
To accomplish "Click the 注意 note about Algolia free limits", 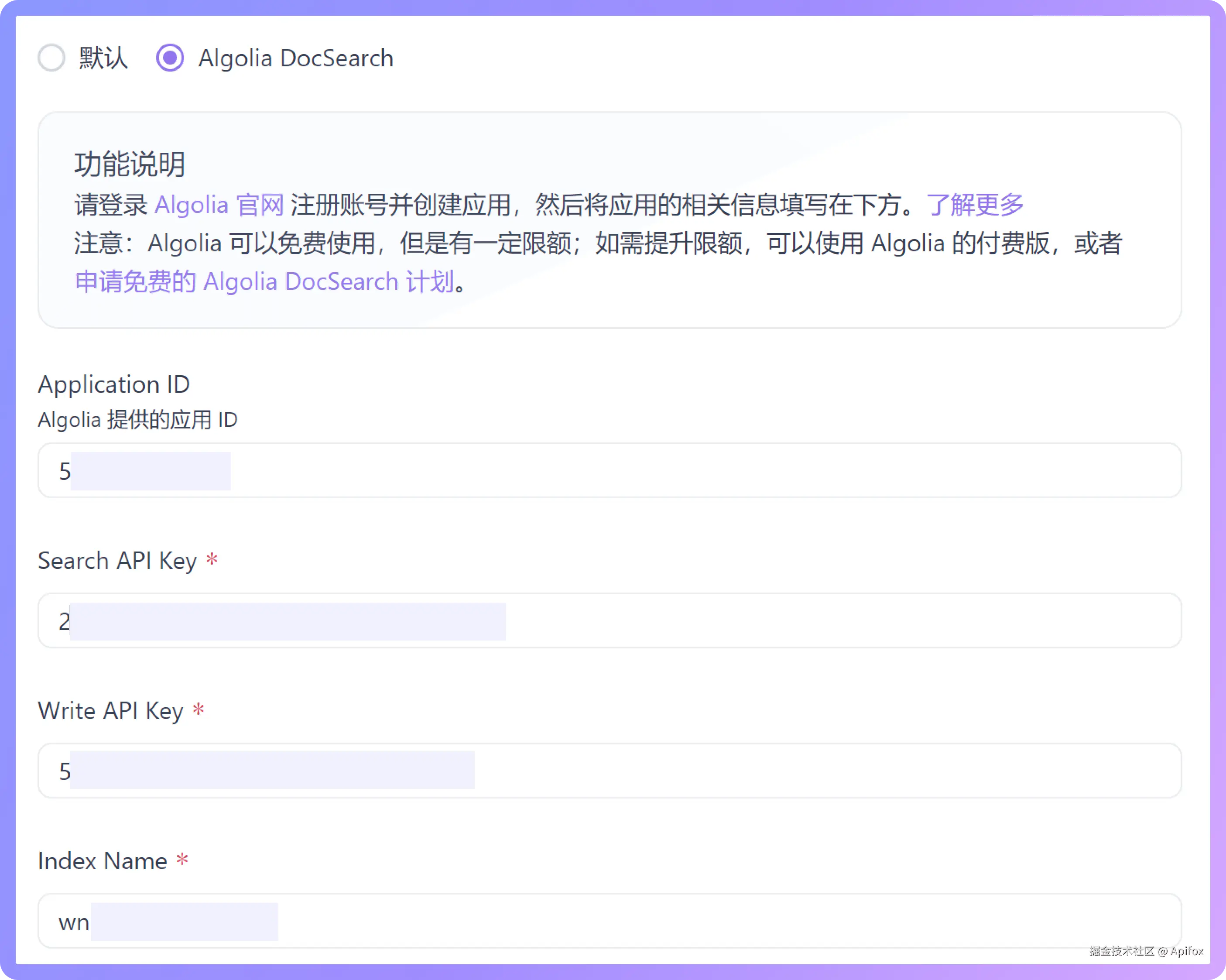I will point(568,243).
